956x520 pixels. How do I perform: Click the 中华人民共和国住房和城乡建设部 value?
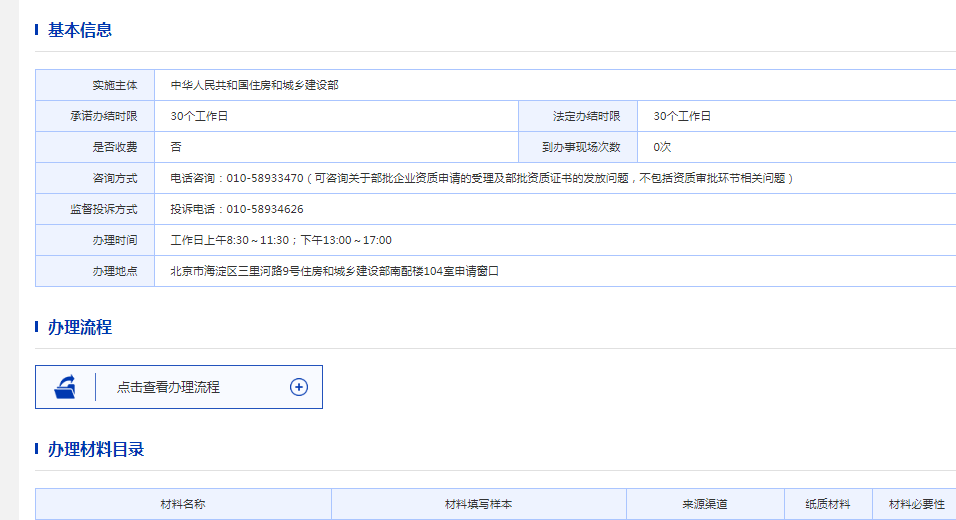click(254, 85)
